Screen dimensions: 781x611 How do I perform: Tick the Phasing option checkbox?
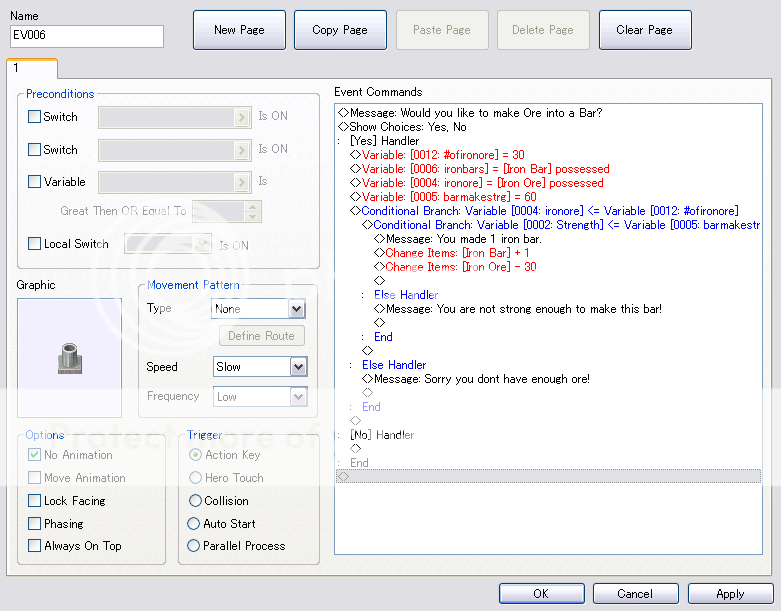35,524
